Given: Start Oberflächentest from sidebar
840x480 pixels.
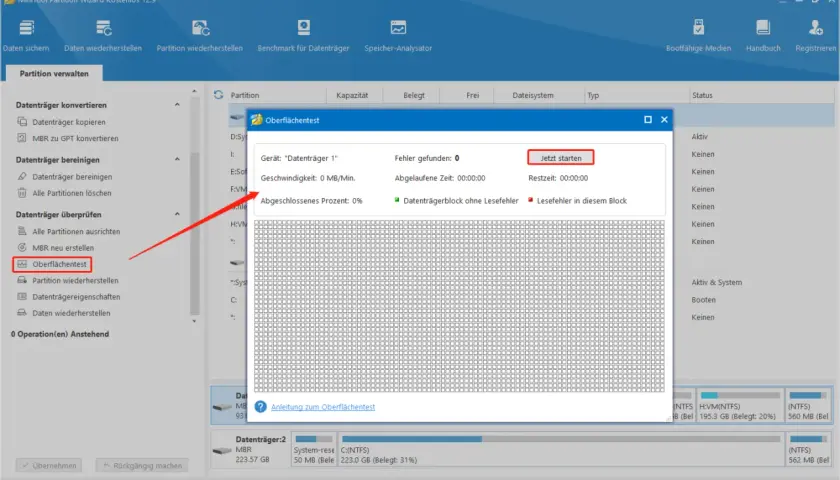Looking at the screenshot, I should pyautogui.click(x=52, y=264).
